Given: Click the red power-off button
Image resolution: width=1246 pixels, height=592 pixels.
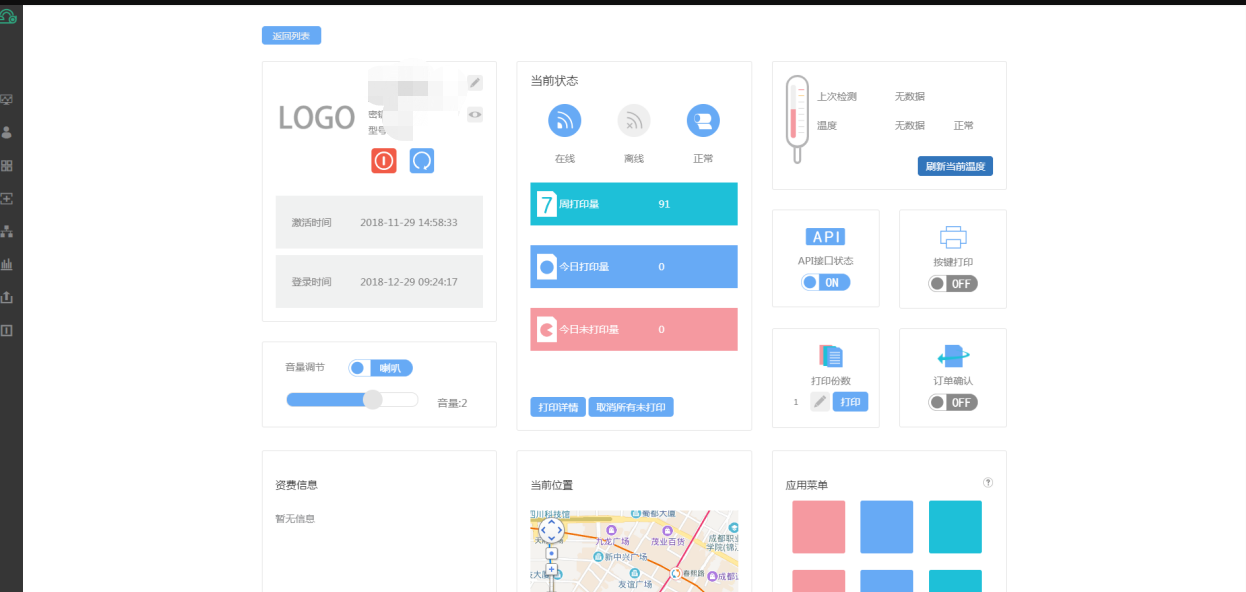Looking at the screenshot, I should pos(384,161).
